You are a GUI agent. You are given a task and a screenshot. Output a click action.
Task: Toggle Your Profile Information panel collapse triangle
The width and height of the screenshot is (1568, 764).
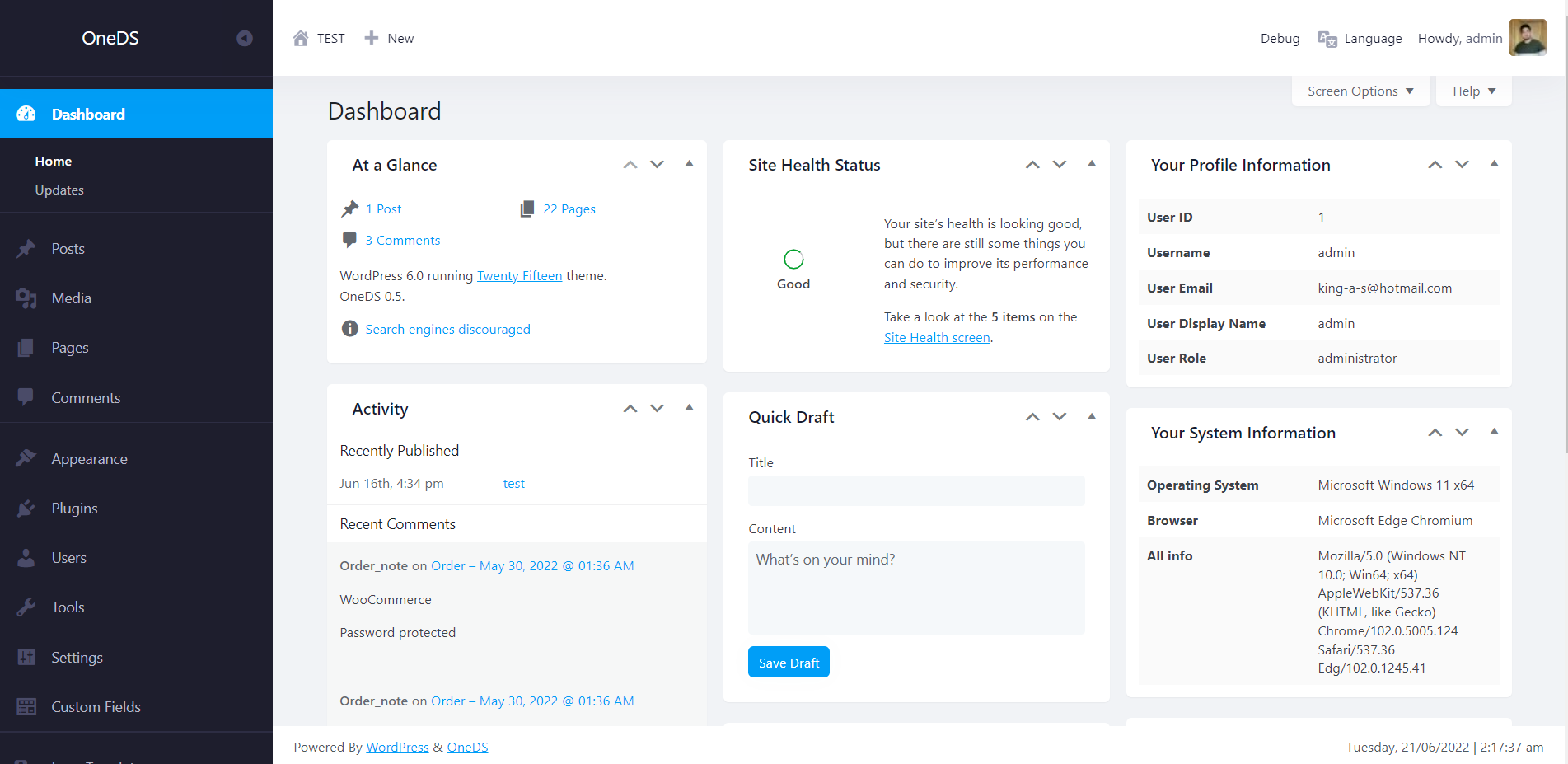(x=1494, y=163)
